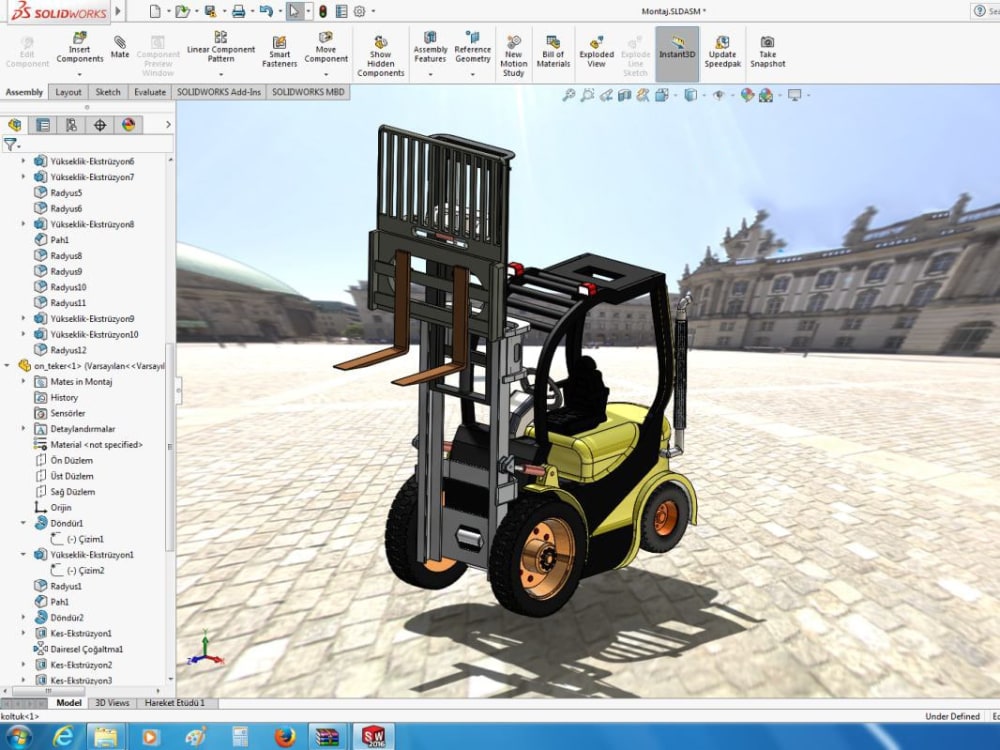Select Move Component tool
Screen dimensions: 1000x750
(326, 48)
